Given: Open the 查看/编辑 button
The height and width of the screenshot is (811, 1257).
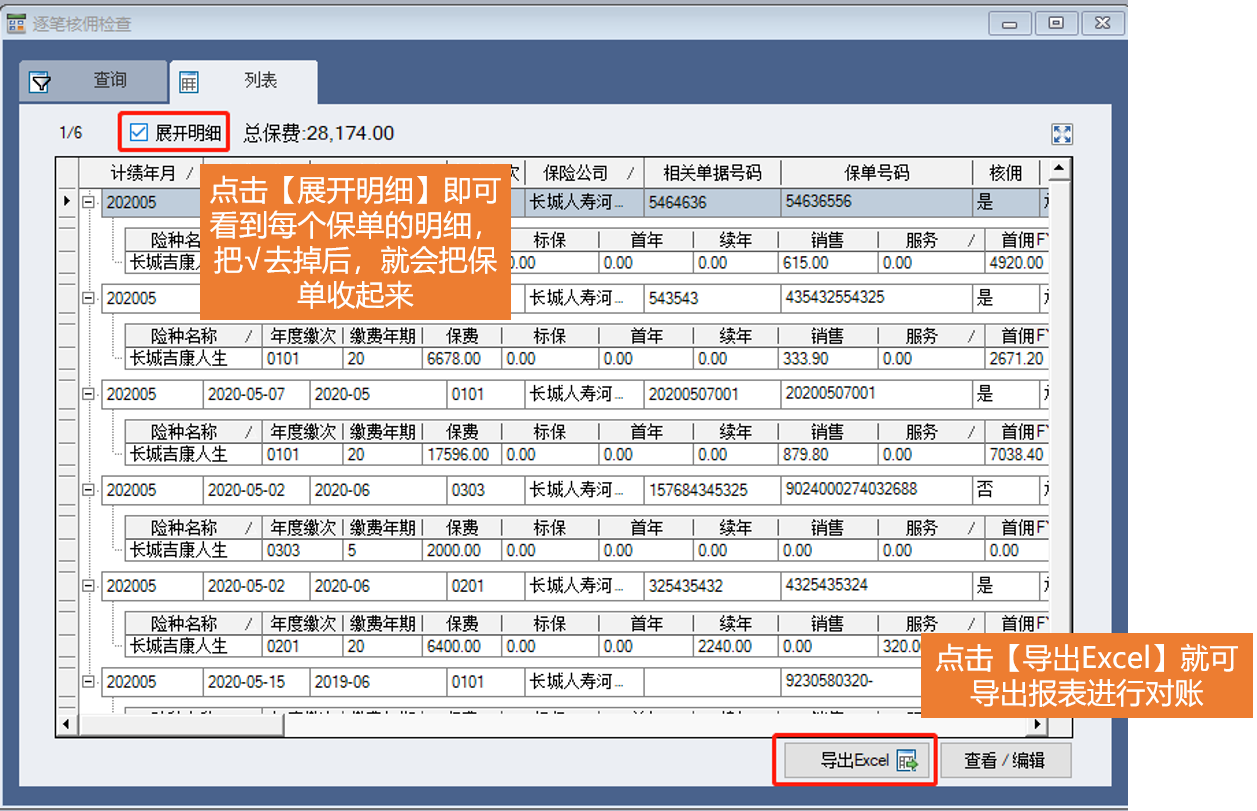Looking at the screenshot, I should click(x=1004, y=761).
